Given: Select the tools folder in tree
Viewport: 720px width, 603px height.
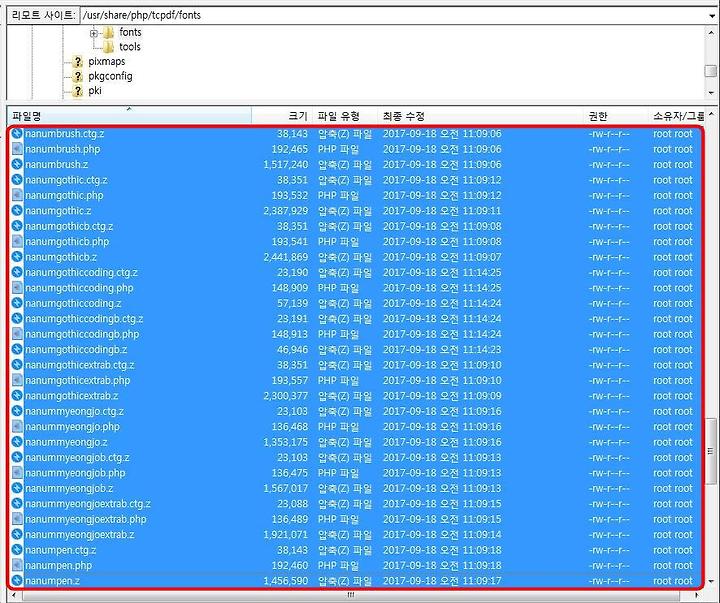Looking at the screenshot, I should 130,47.
